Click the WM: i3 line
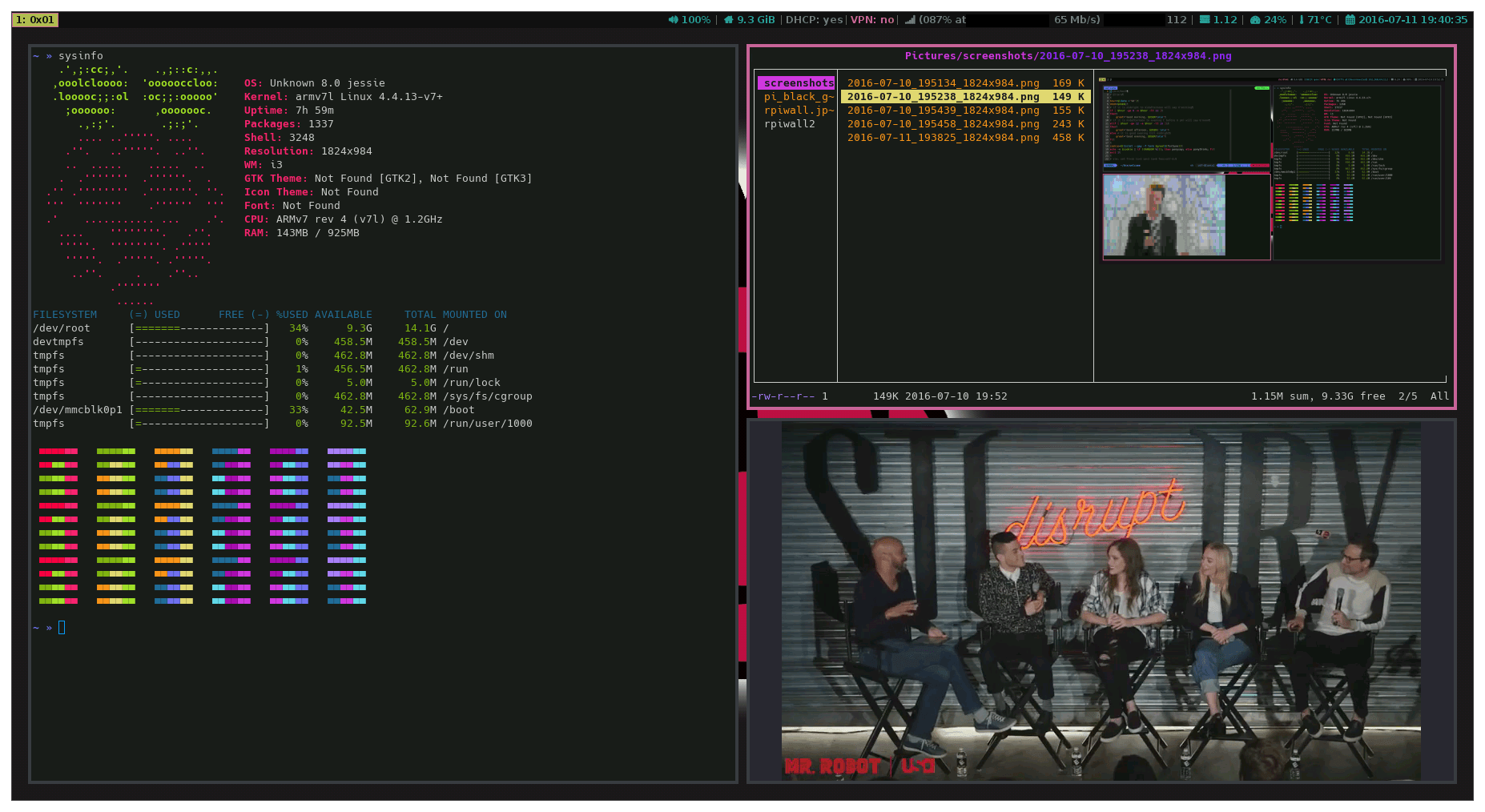This screenshot has height=812, width=1485. (x=263, y=165)
